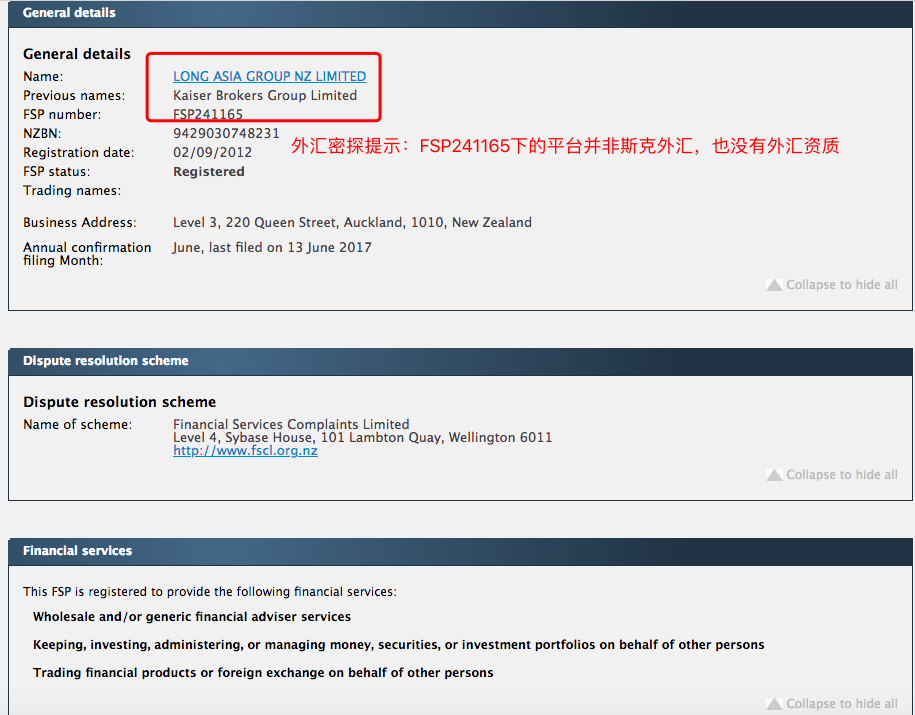Click the 'Previous names:' field label

pyautogui.click(x=74, y=96)
